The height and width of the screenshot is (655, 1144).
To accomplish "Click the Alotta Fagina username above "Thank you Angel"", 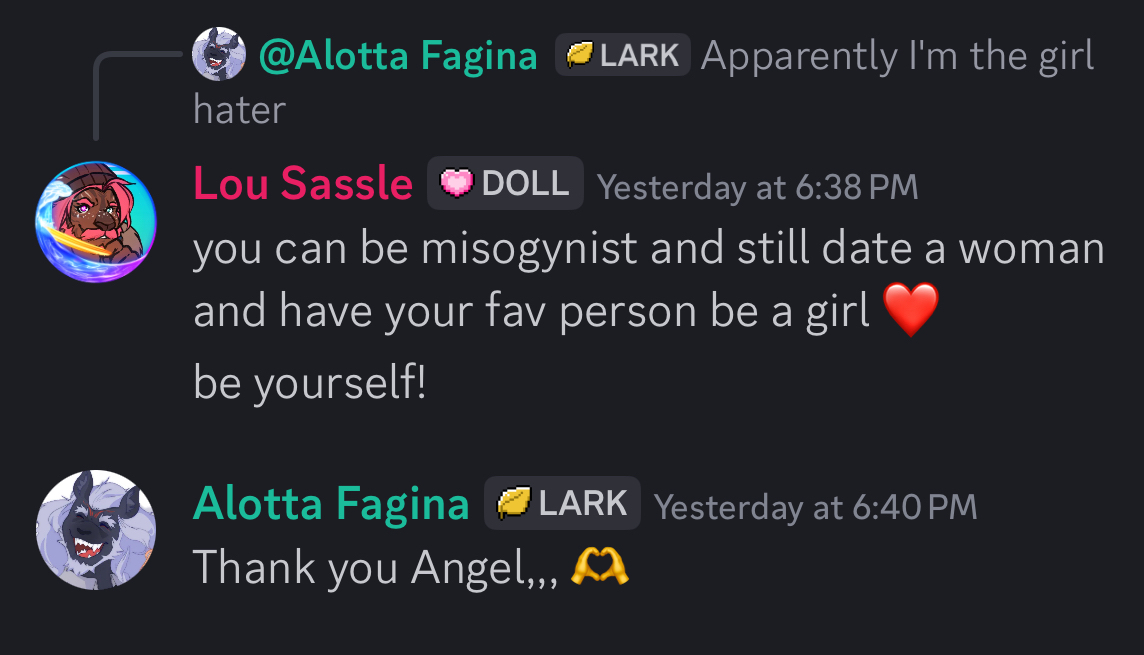I will 330,504.
